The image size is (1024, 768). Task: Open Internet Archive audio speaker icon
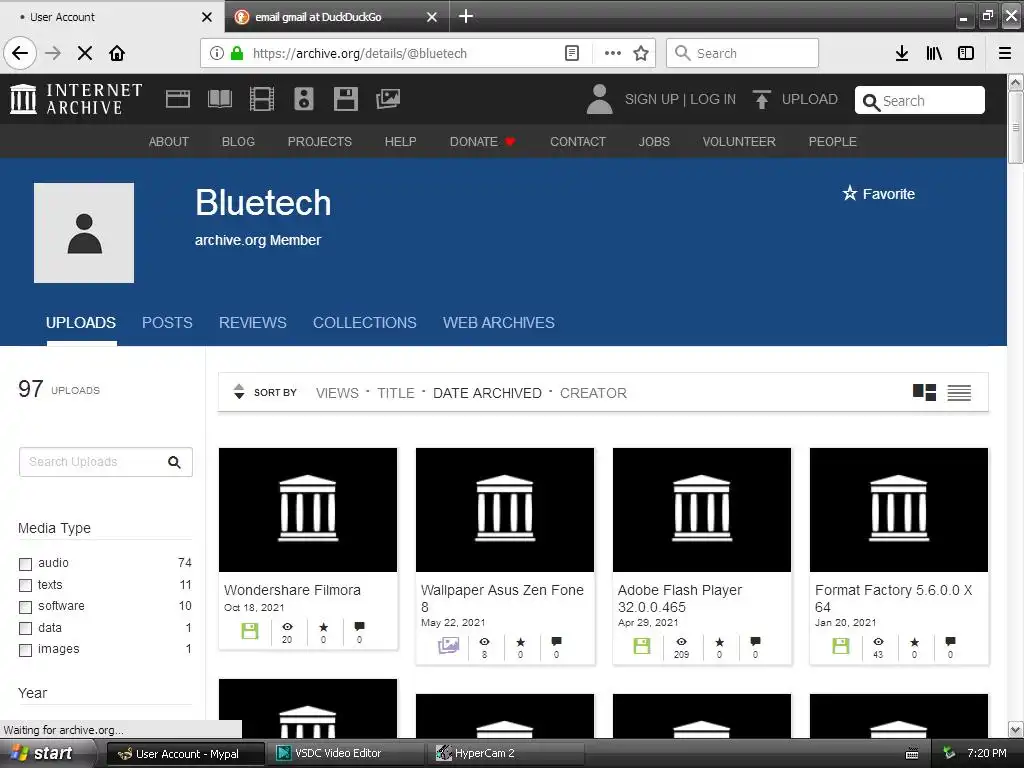click(304, 99)
